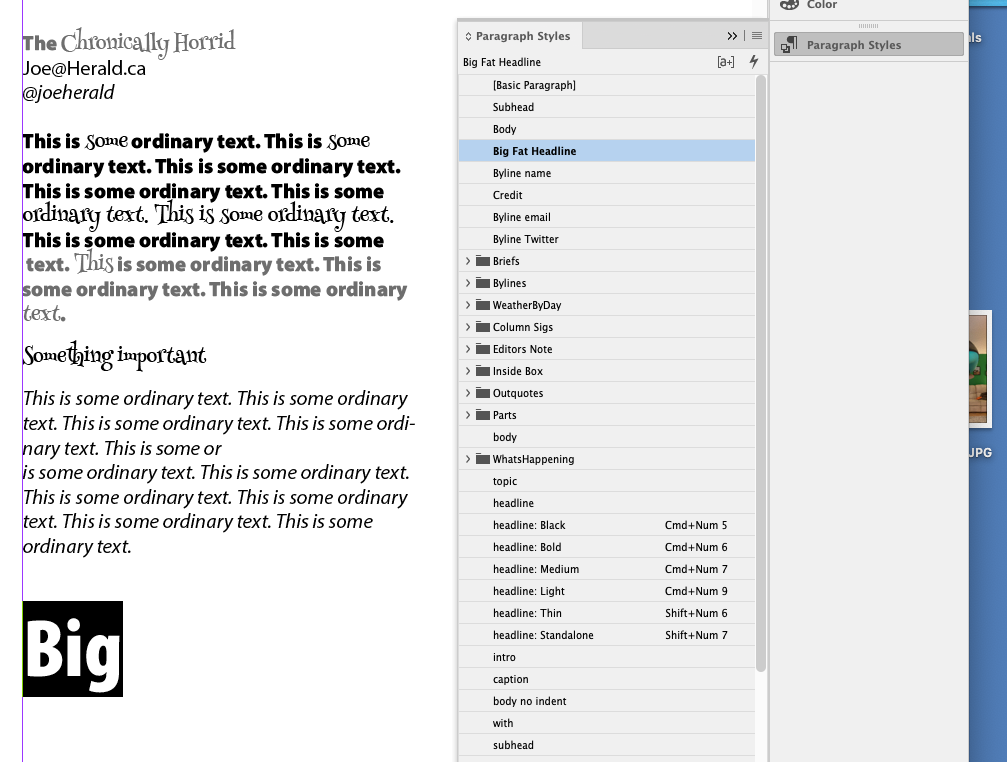Apply the caption paragraph style
Viewport: 1007px width, 762px height.
click(607, 679)
